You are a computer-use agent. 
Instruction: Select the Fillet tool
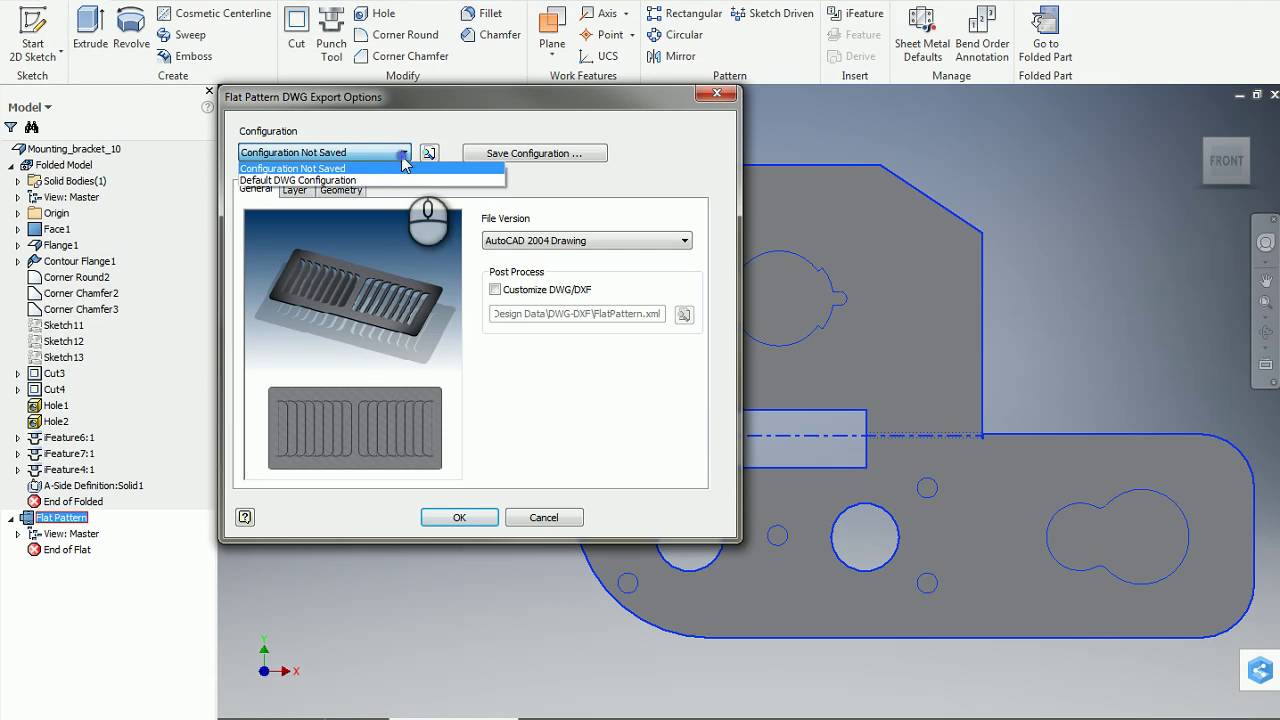click(481, 13)
